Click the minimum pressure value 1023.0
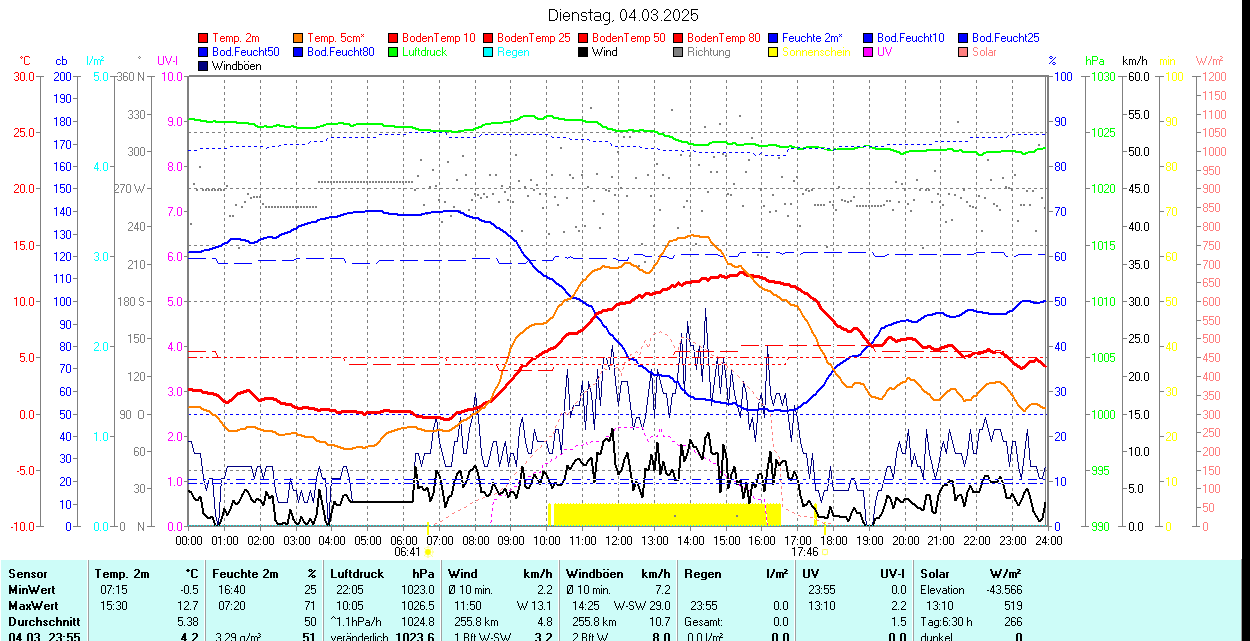This screenshot has height=641, width=1250. point(416,590)
